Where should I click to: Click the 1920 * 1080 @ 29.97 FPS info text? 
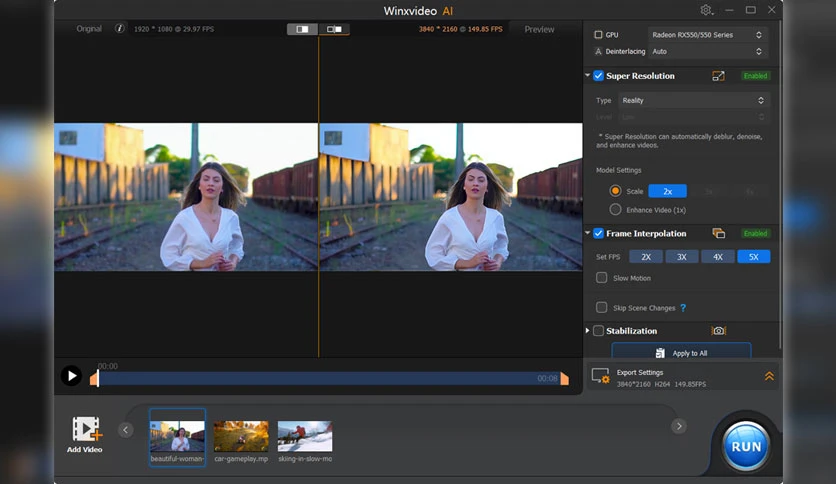tap(174, 29)
